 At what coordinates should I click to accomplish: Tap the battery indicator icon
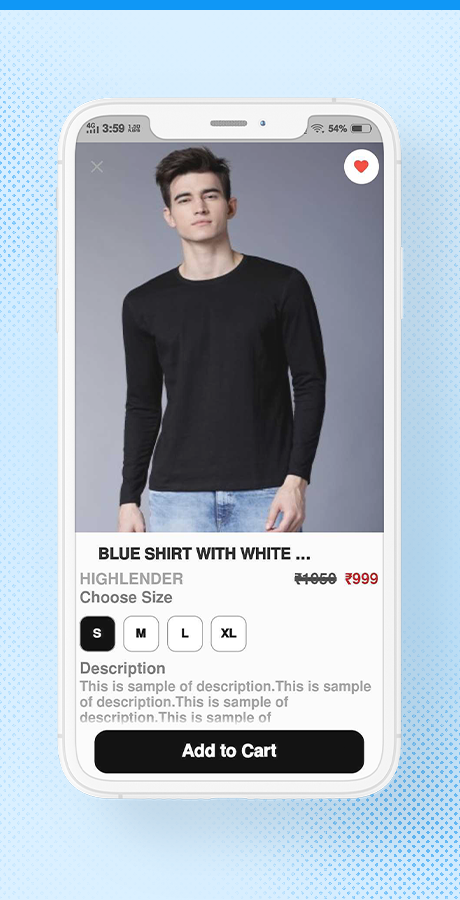[361, 129]
